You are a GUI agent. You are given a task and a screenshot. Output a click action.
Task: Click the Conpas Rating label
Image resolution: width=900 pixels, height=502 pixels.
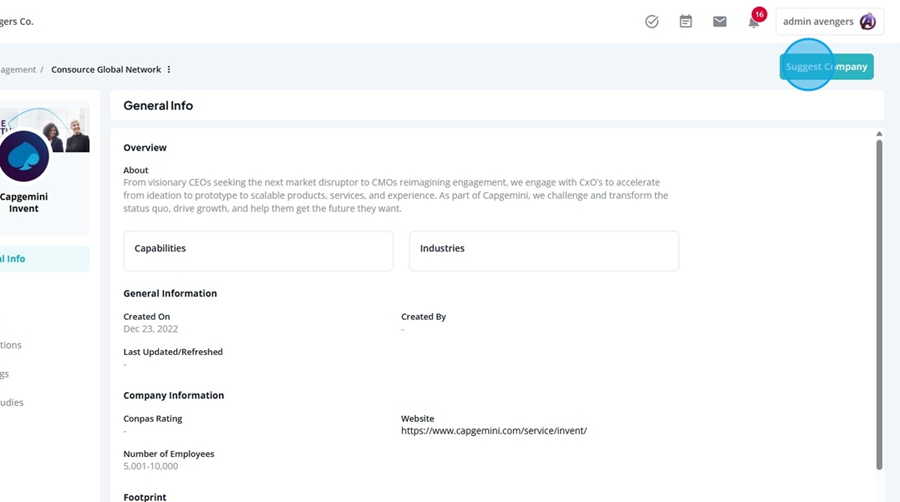tap(153, 419)
